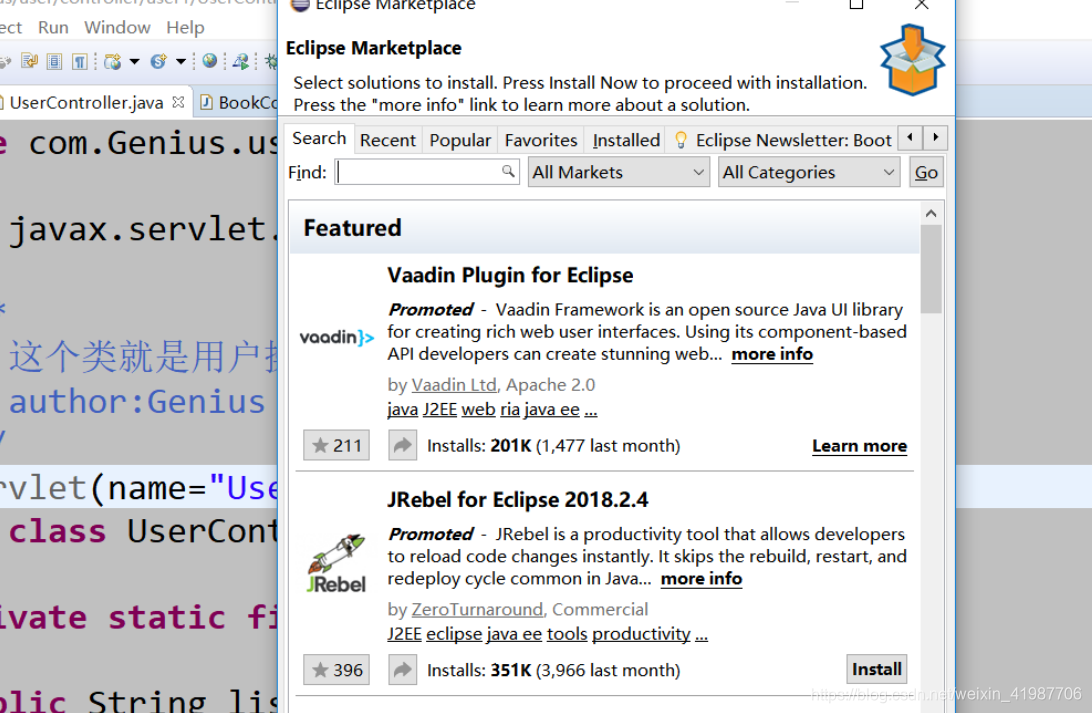Switch to the BookCo... editor tab

coord(239,102)
